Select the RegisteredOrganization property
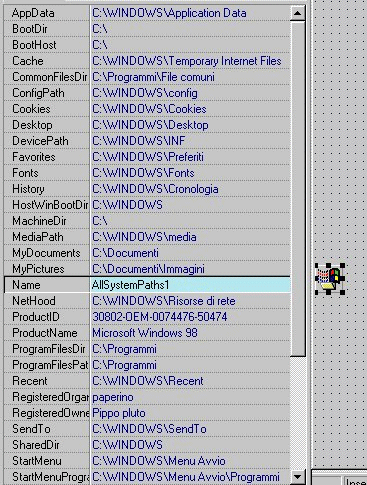The image size is (367, 485). click(50, 397)
